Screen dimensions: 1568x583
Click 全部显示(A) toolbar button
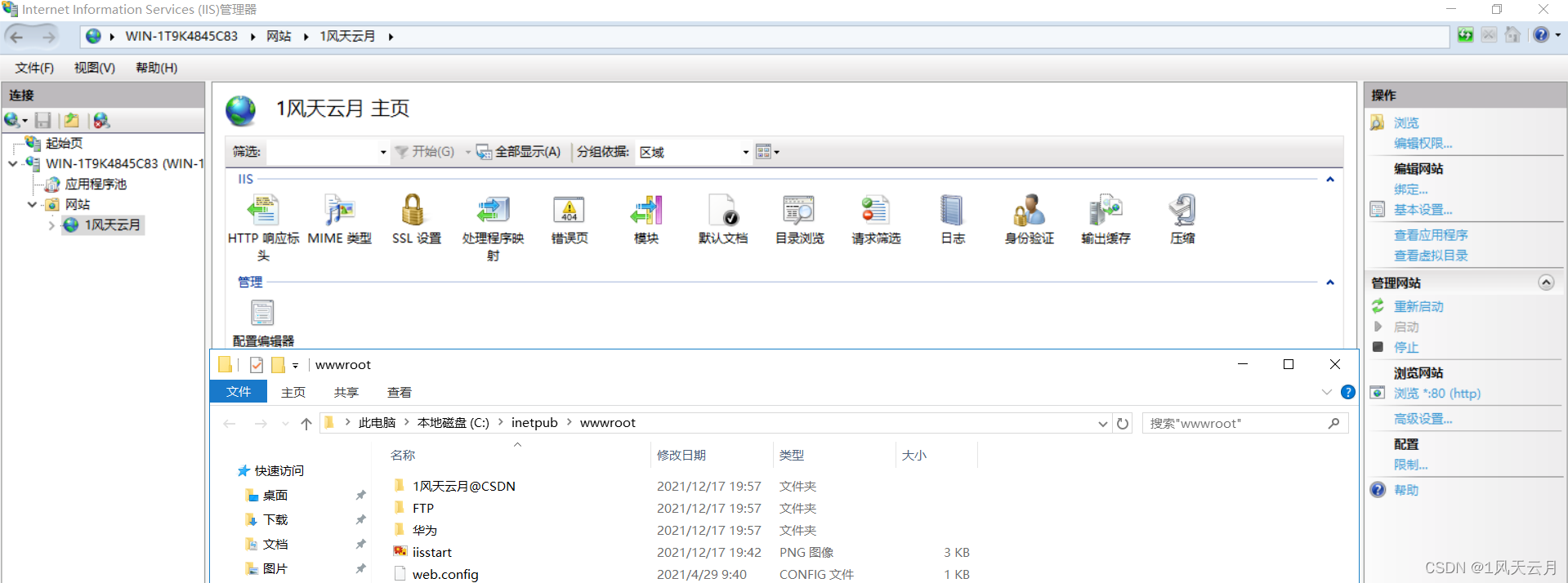519,152
